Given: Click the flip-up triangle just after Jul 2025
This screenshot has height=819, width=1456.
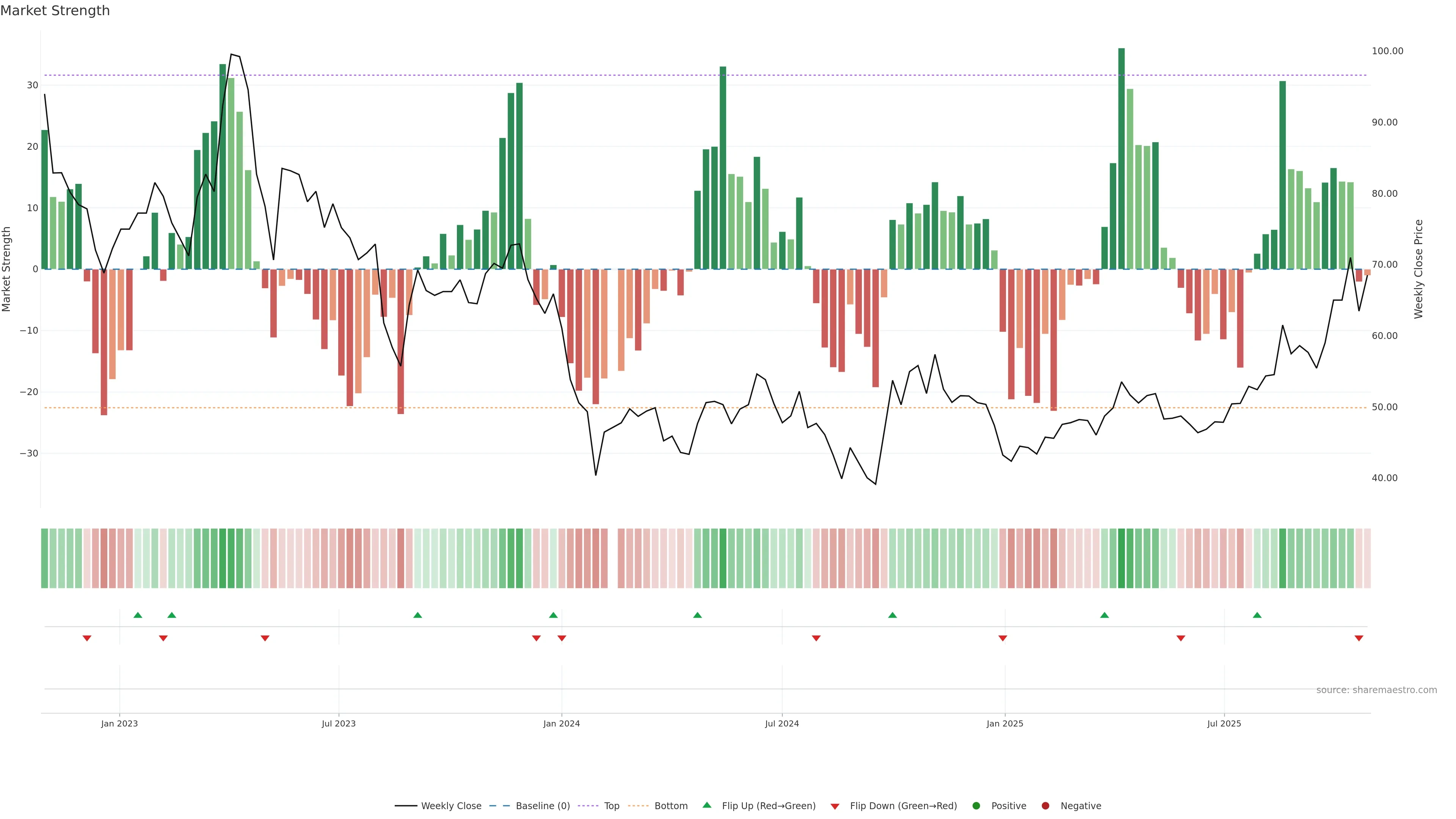Looking at the screenshot, I should pos(1257,615).
